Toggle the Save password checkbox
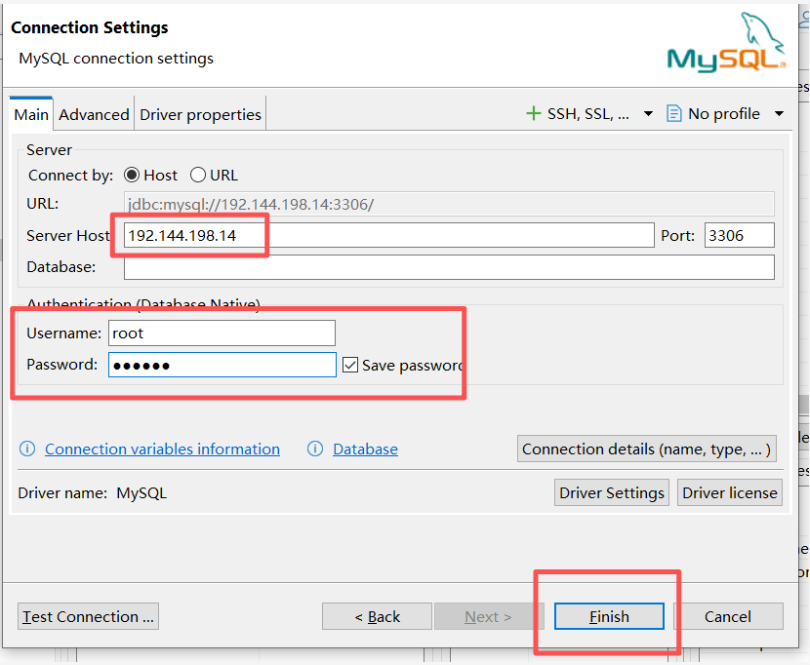The image size is (810, 665). coord(350,365)
